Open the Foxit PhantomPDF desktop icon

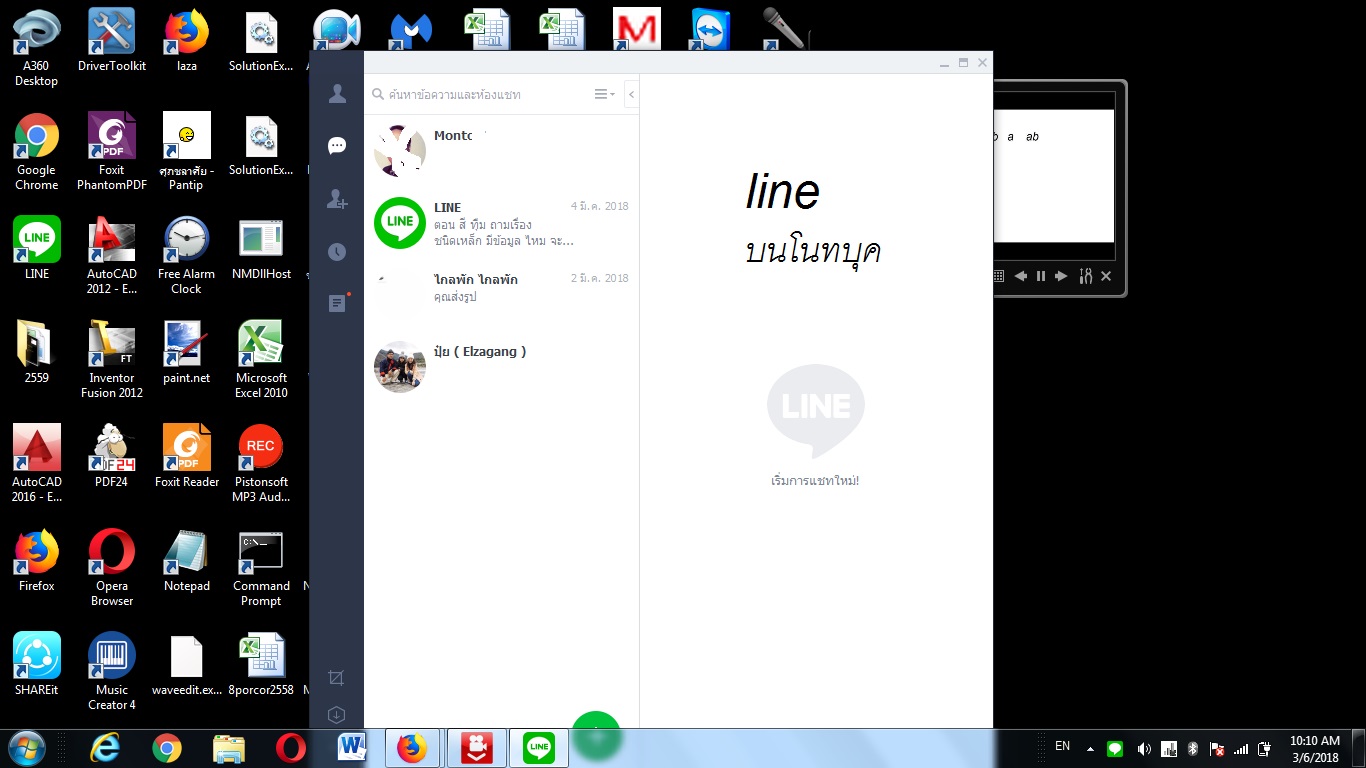112,152
